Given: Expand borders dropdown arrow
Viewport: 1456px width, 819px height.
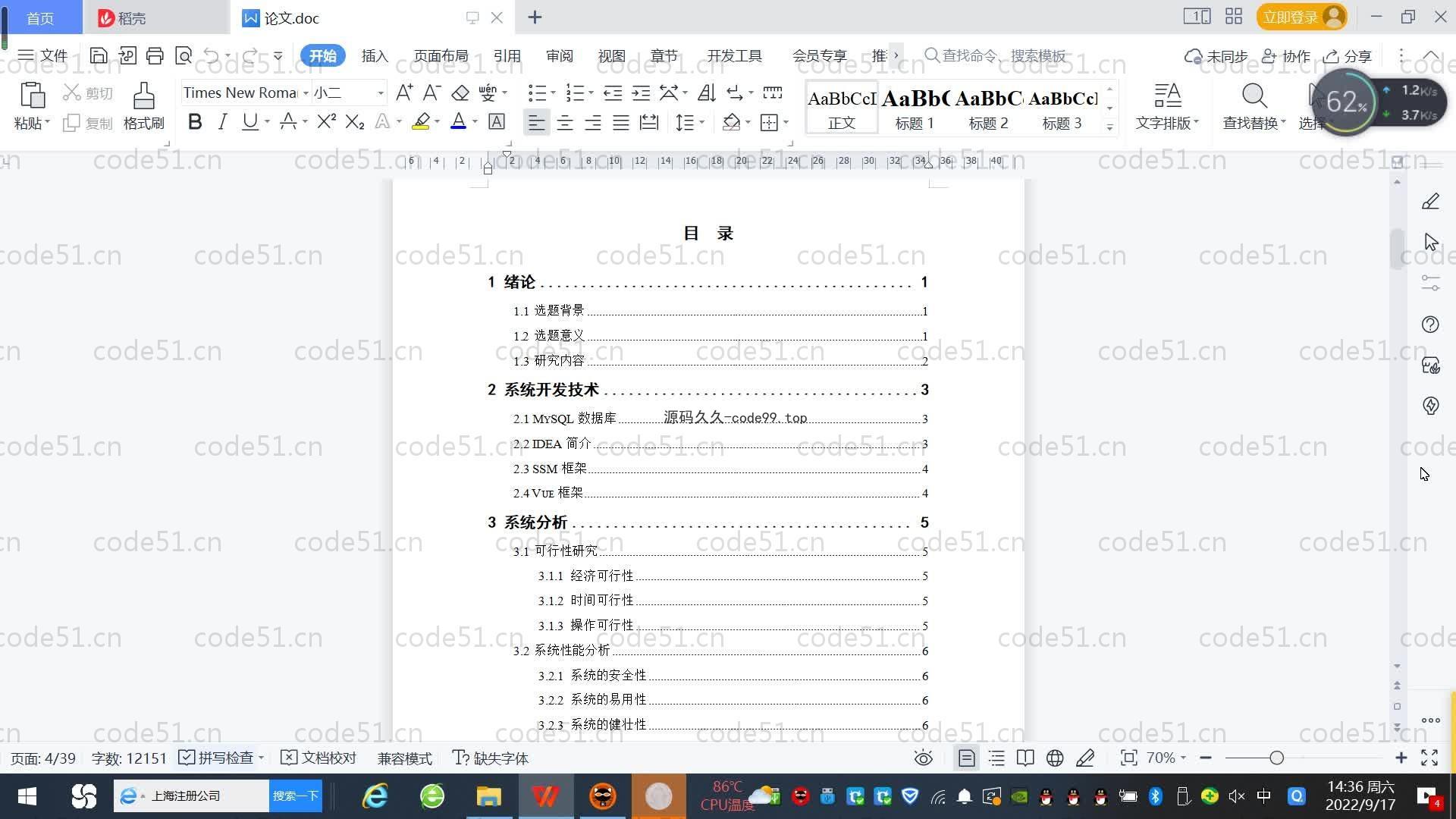Looking at the screenshot, I should [x=786, y=122].
